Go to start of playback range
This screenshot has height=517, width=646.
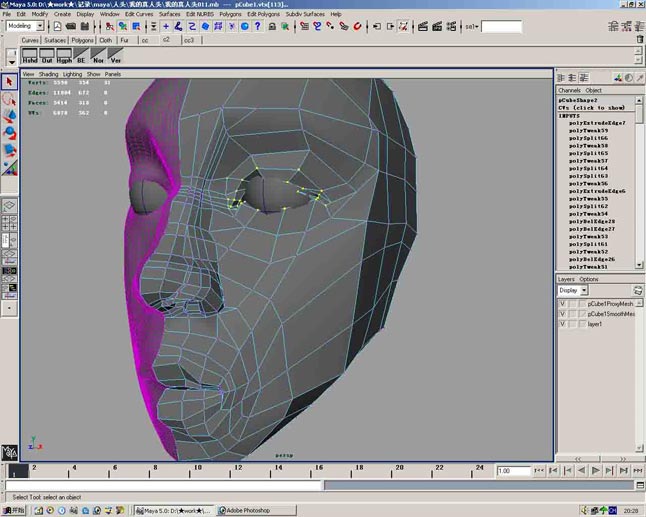coord(539,470)
